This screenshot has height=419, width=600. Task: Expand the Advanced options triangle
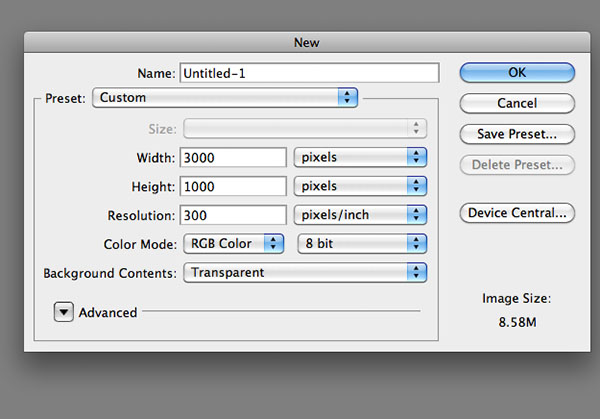(x=63, y=312)
